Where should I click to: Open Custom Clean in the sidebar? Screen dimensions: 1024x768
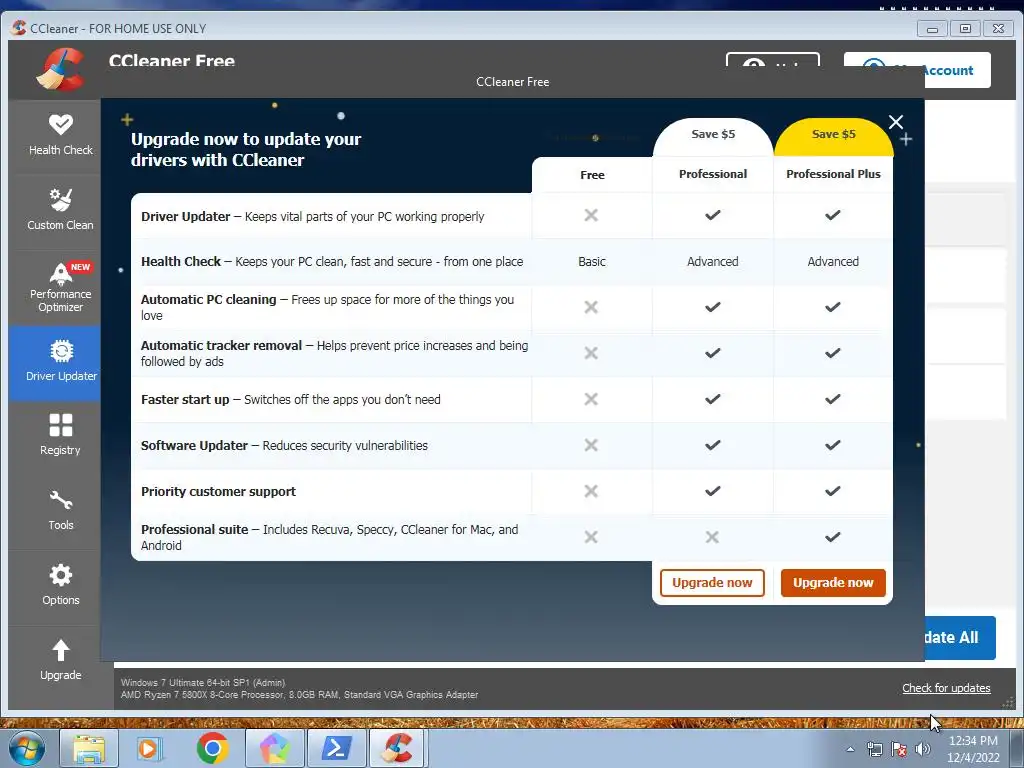click(60, 210)
